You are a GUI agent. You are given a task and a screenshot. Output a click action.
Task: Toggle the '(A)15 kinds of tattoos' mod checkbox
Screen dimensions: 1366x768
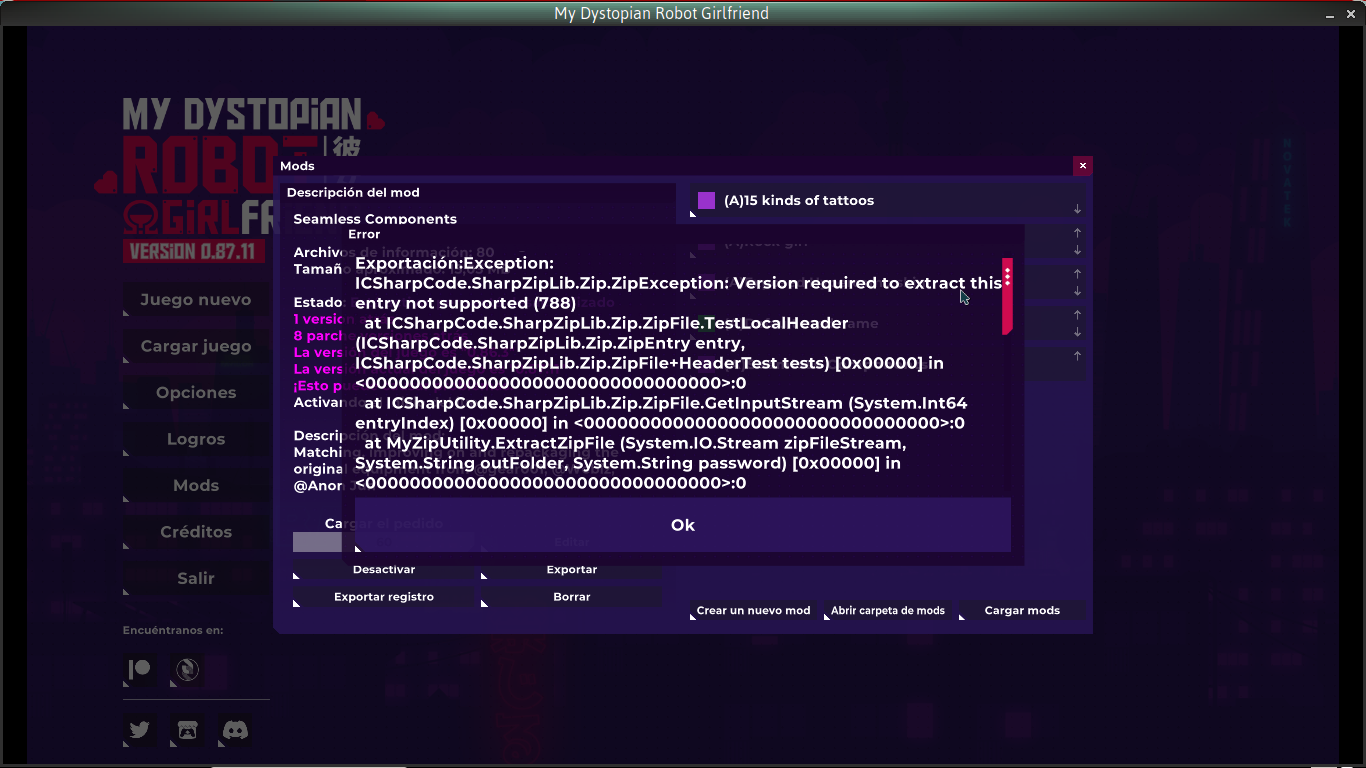(706, 200)
